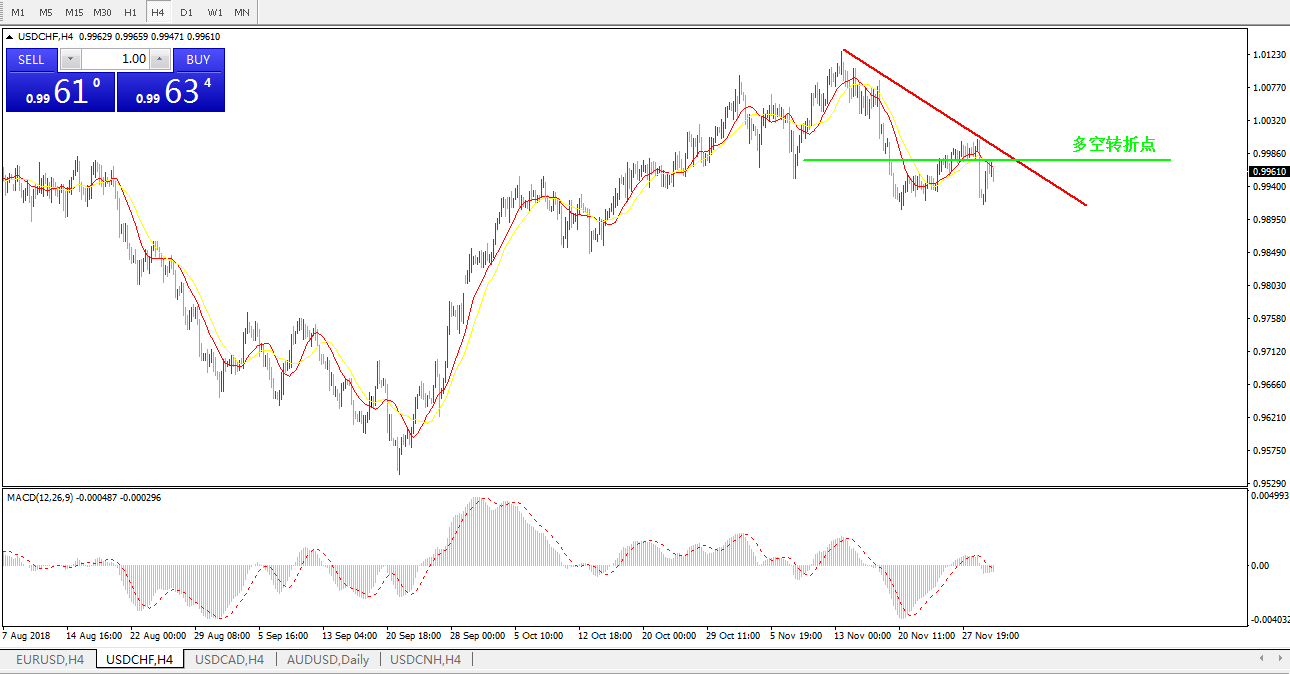Click the SELL button
Screen dimensions: 1290x674
pyautogui.click(x=32, y=59)
